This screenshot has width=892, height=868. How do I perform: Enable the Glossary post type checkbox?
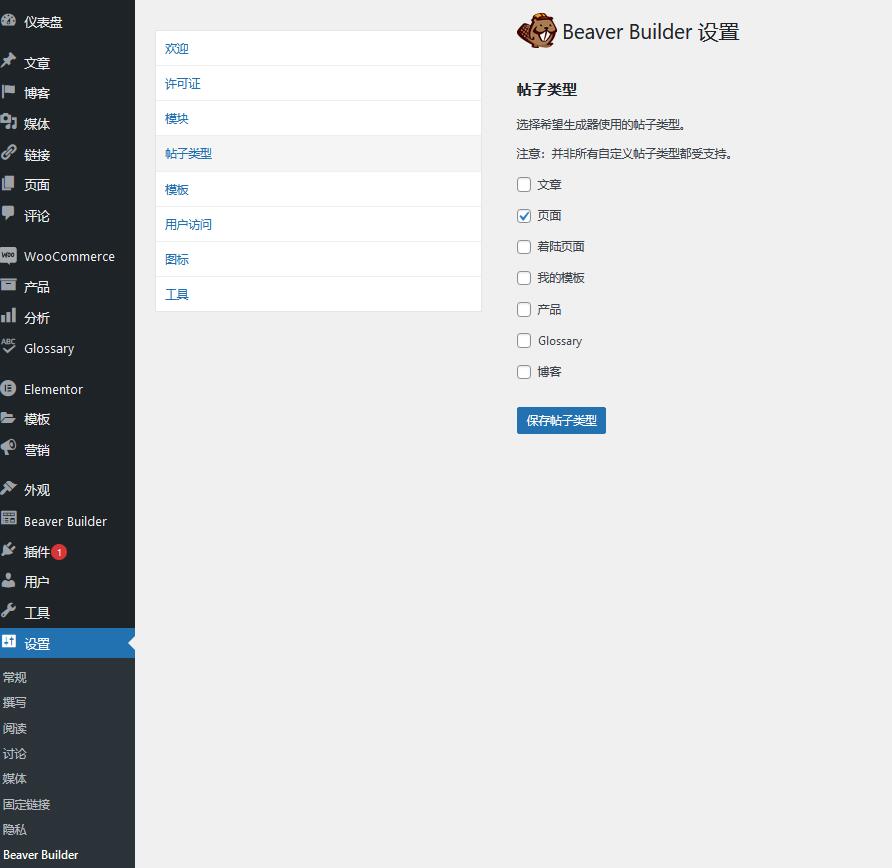[x=524, y=340]
